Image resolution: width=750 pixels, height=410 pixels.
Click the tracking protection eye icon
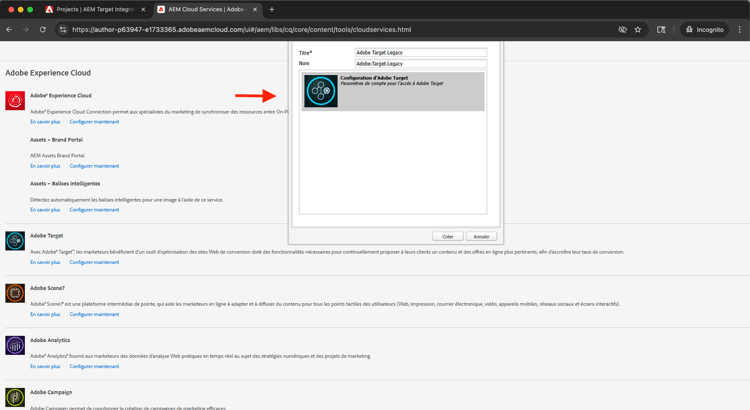tap(622, 30)
